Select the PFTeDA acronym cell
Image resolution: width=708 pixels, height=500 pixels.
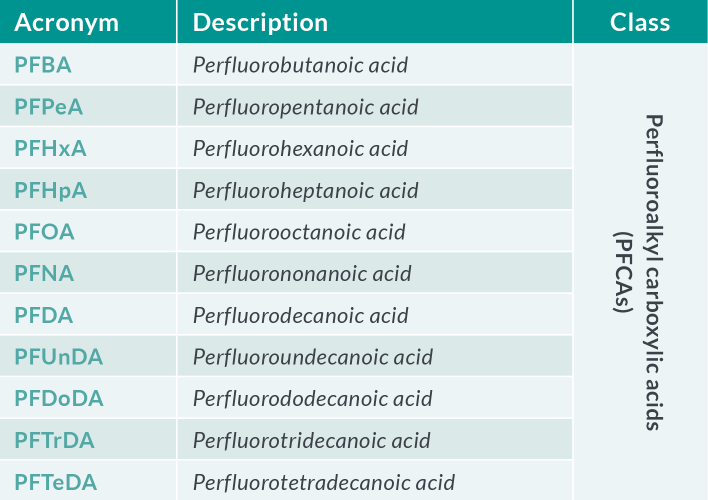pos(88,481)
